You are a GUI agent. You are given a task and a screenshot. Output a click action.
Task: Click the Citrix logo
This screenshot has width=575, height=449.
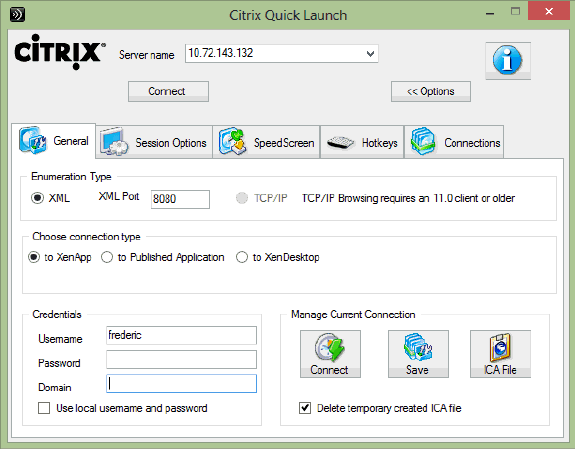click(x=60, y=52)
